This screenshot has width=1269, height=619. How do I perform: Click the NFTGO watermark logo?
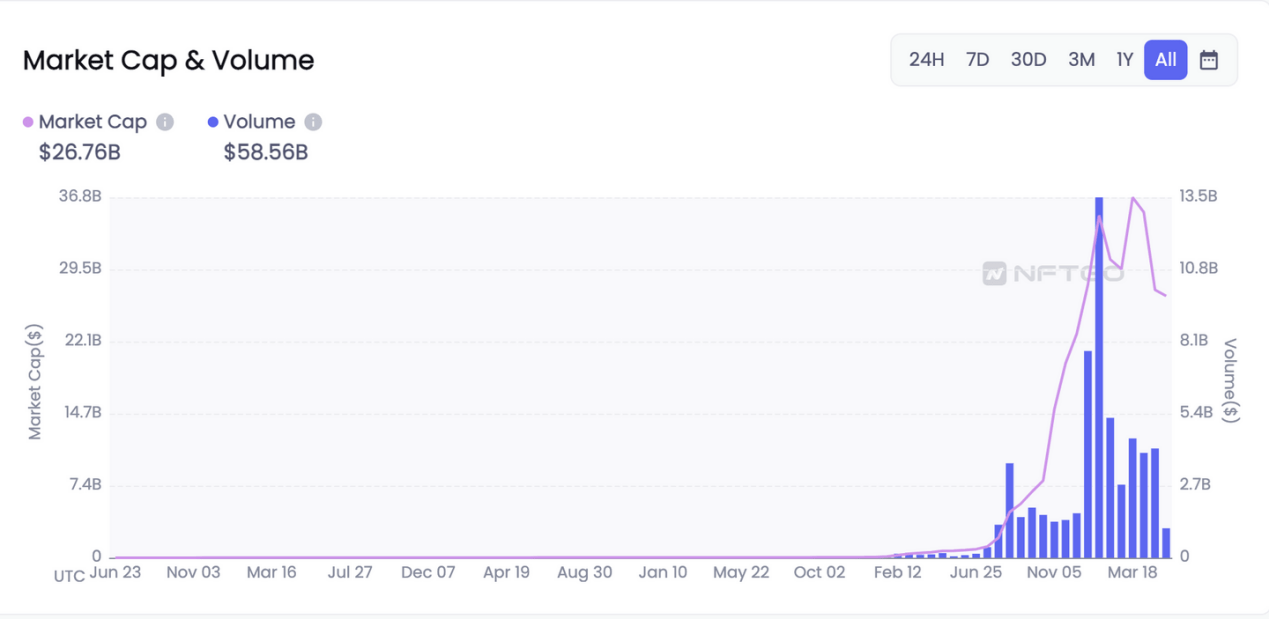tap(1052, 273)
